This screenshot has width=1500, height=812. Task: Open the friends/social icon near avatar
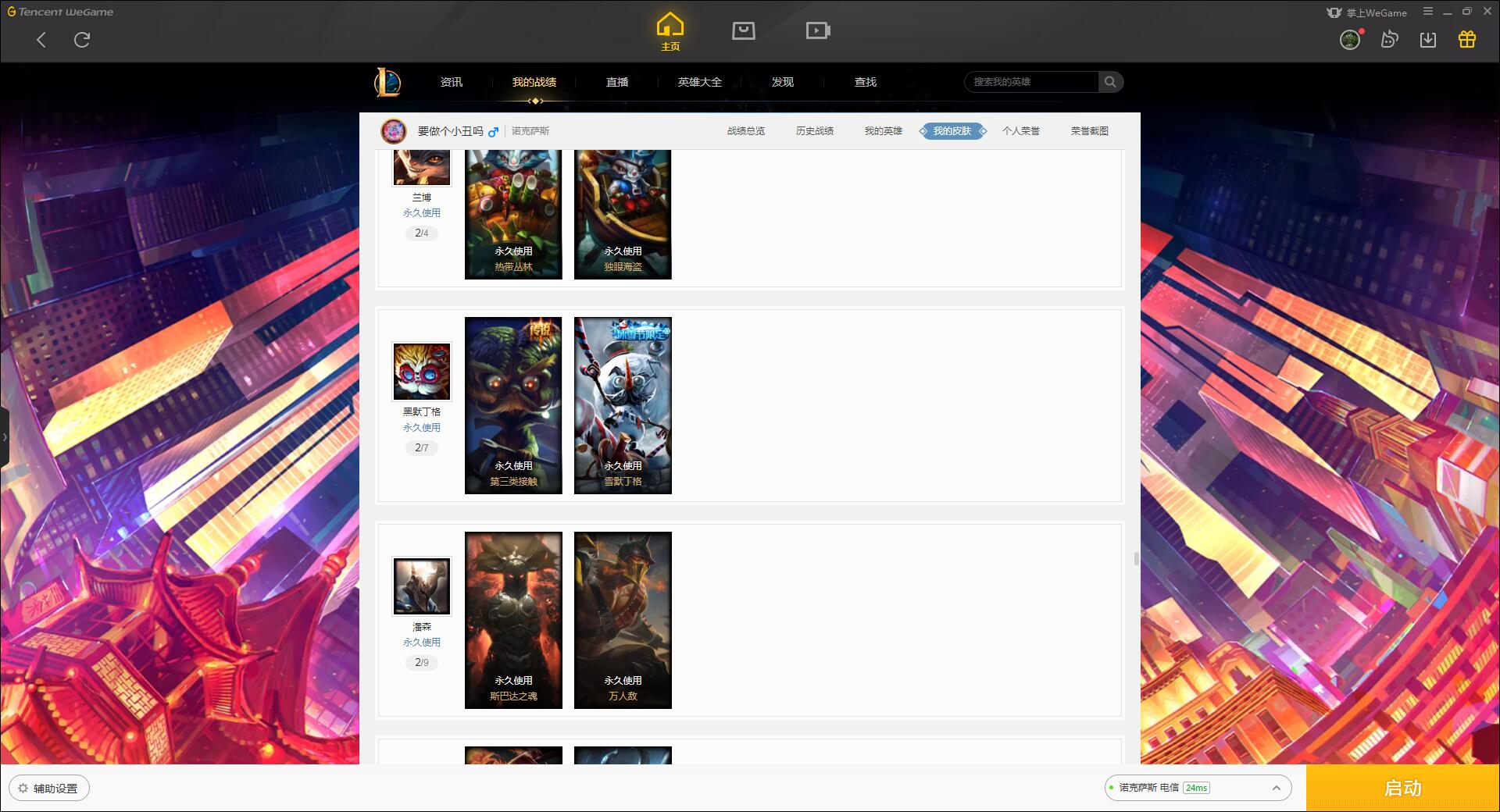tap(1389, 39)
